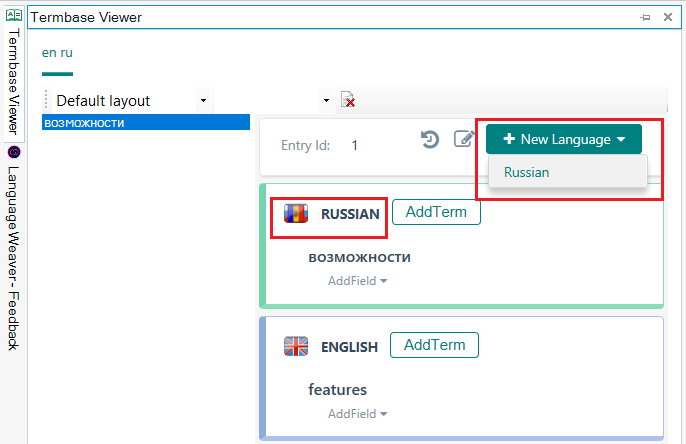Viewport: 686px width, 444px height.
Task: Pin the Termbase Viewer panel
Action: (x=645, y=17)
